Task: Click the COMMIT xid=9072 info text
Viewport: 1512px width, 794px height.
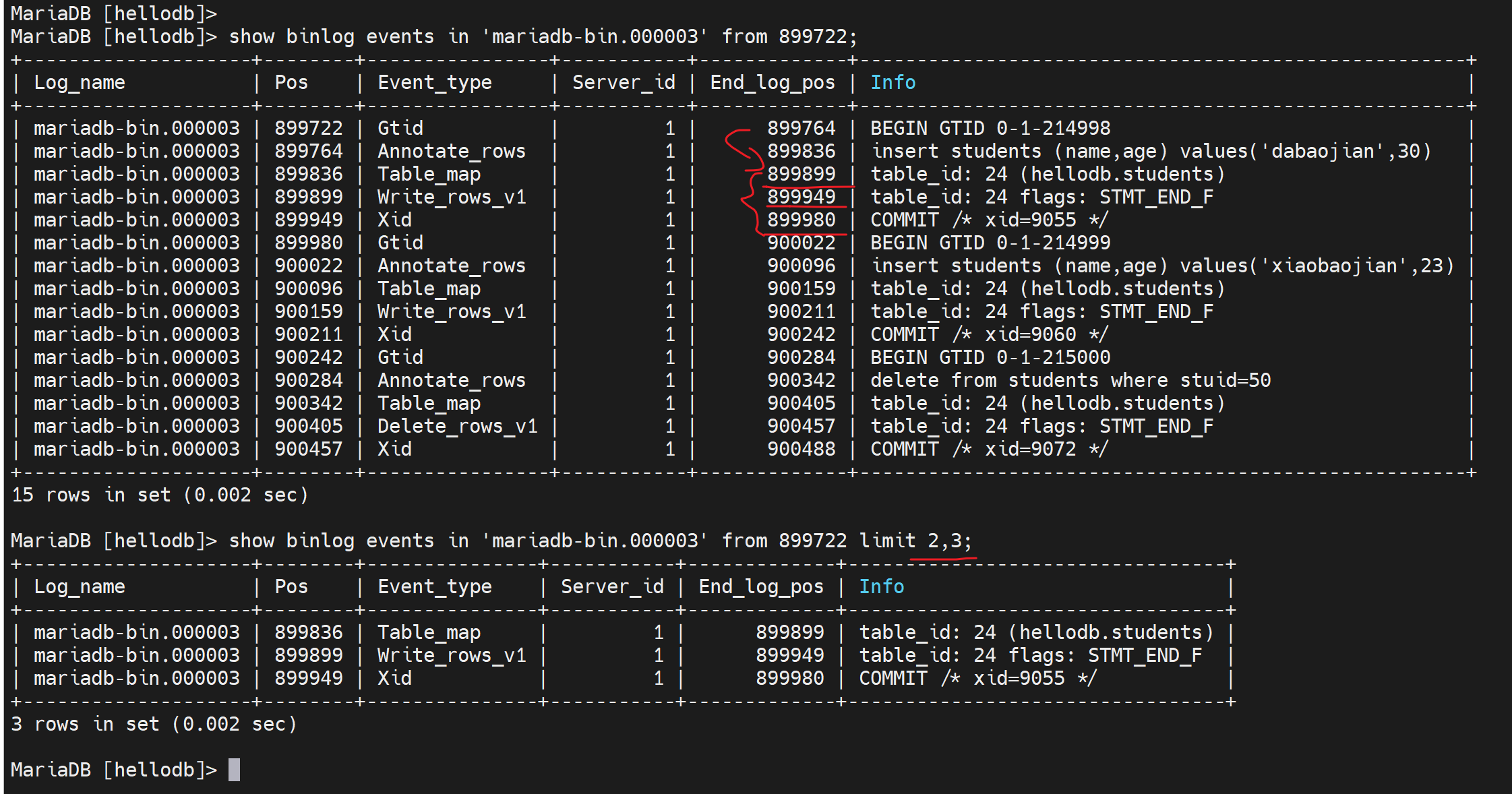Action: click(x=988, y=449)
